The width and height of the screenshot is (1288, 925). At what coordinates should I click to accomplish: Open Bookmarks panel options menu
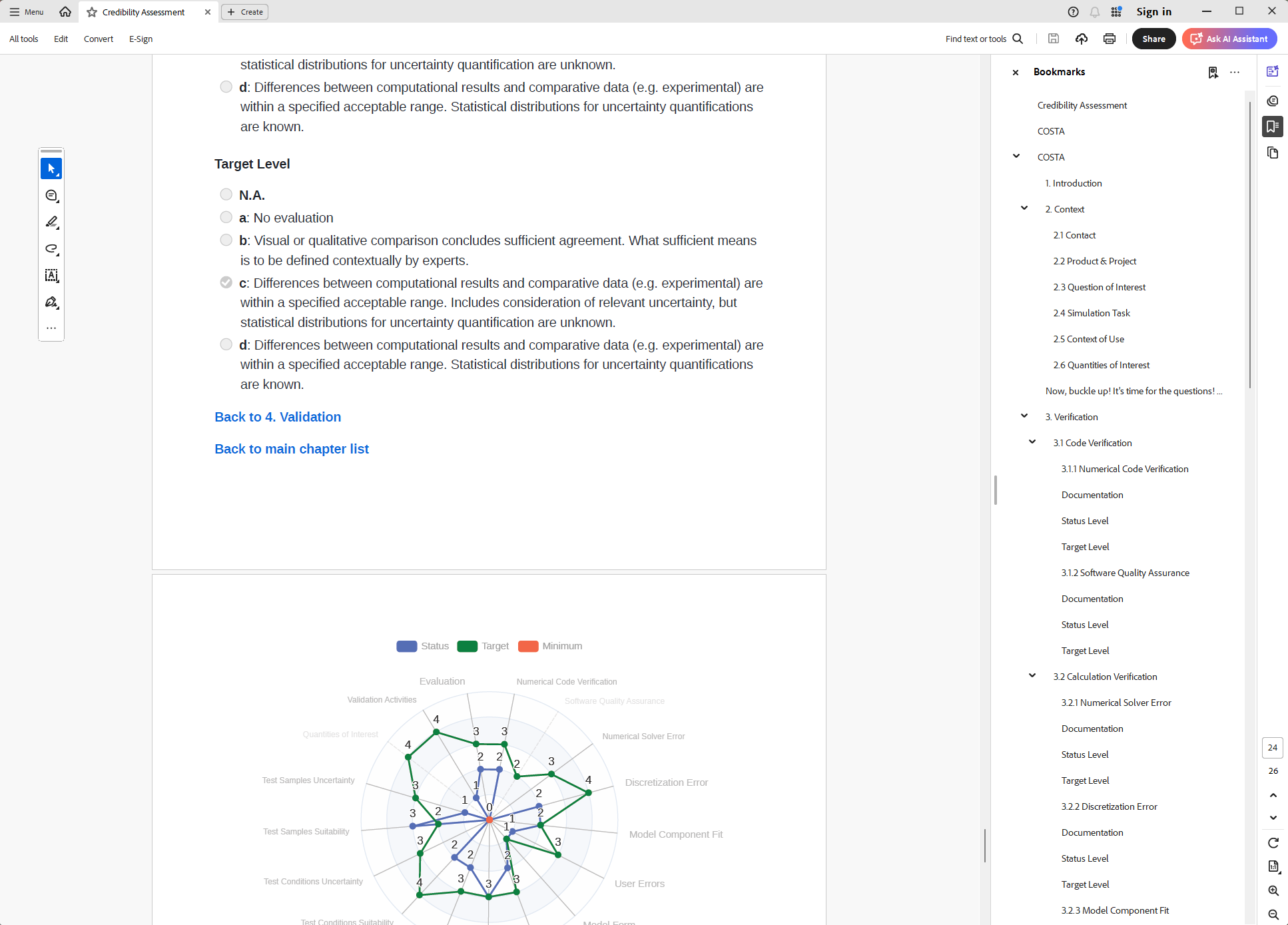(1235, 72)
